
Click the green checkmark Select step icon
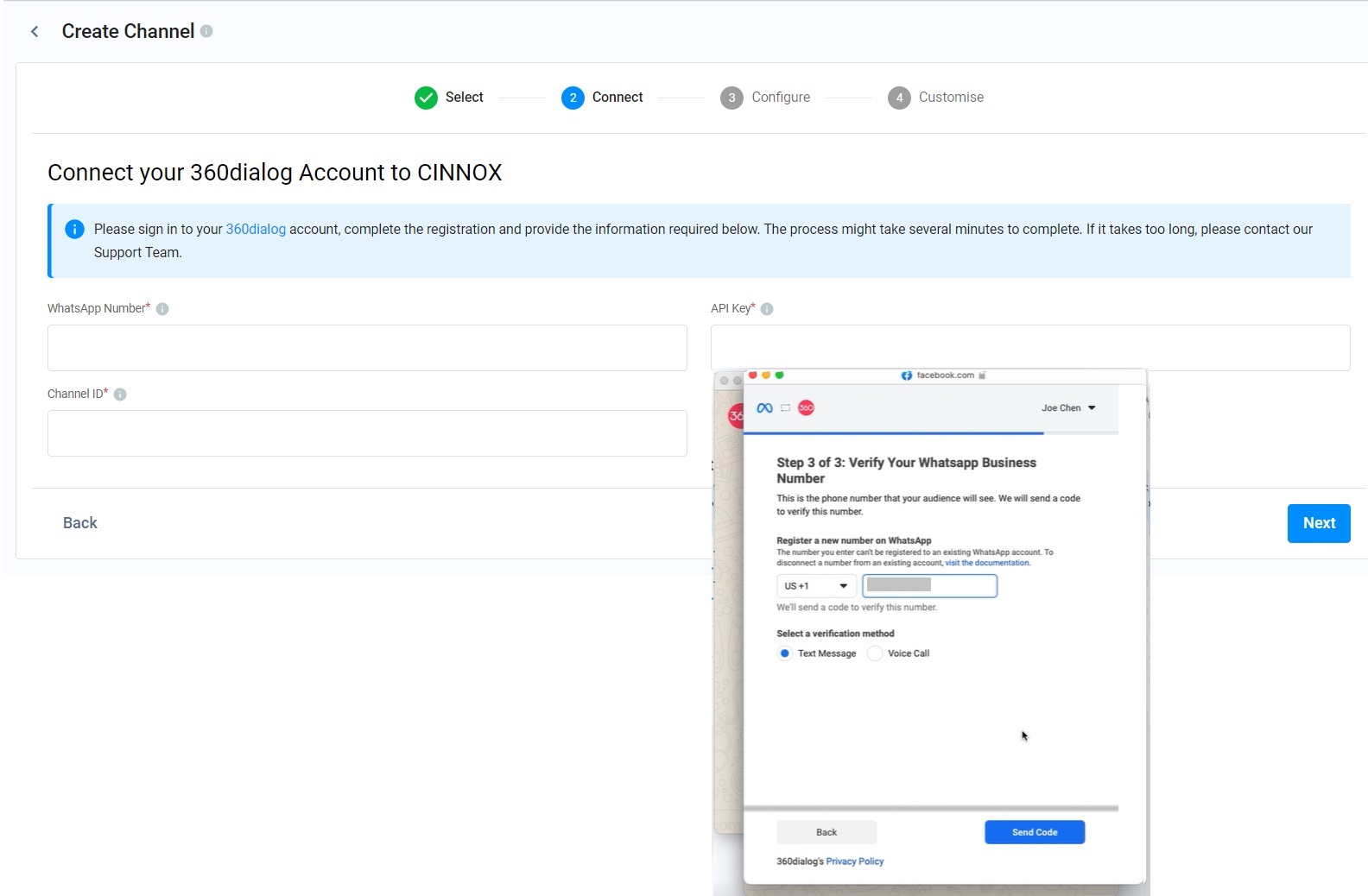point(426,98)
